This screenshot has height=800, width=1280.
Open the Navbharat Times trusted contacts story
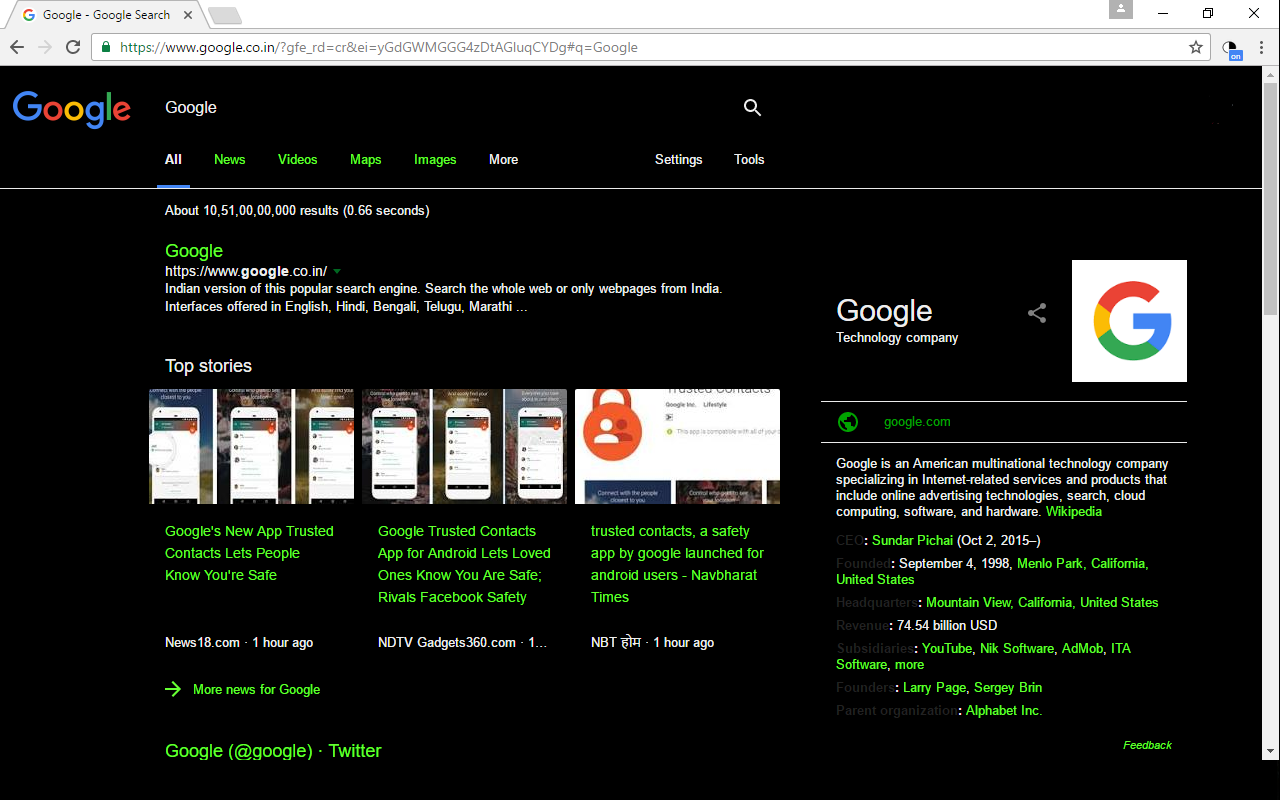[677, 564]
